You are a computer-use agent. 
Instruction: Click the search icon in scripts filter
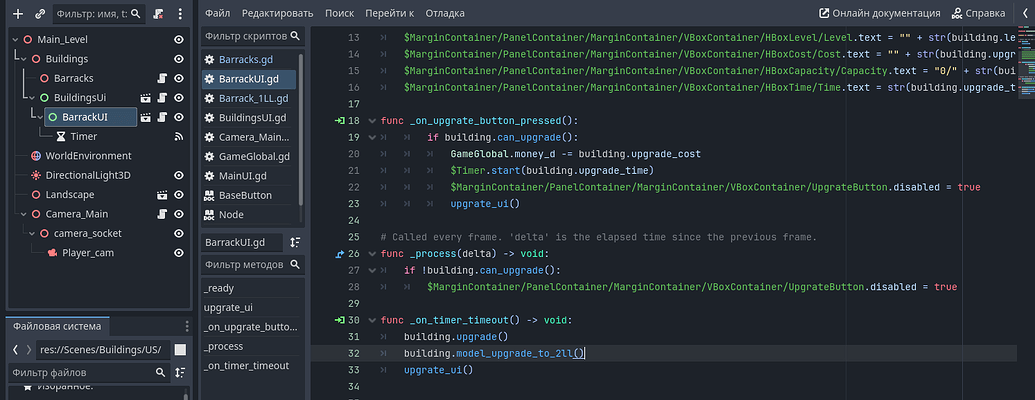296,36
